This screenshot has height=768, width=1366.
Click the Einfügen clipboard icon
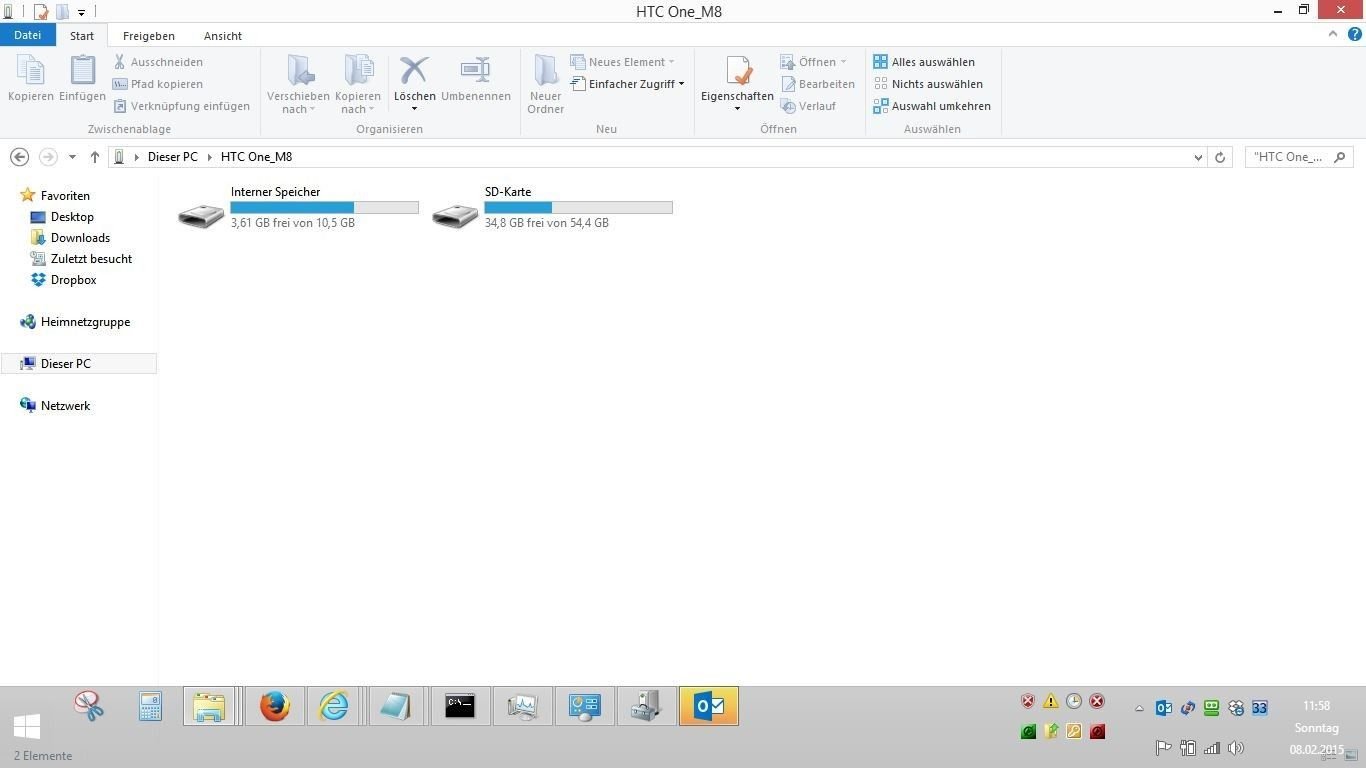[x=82, y=70]
